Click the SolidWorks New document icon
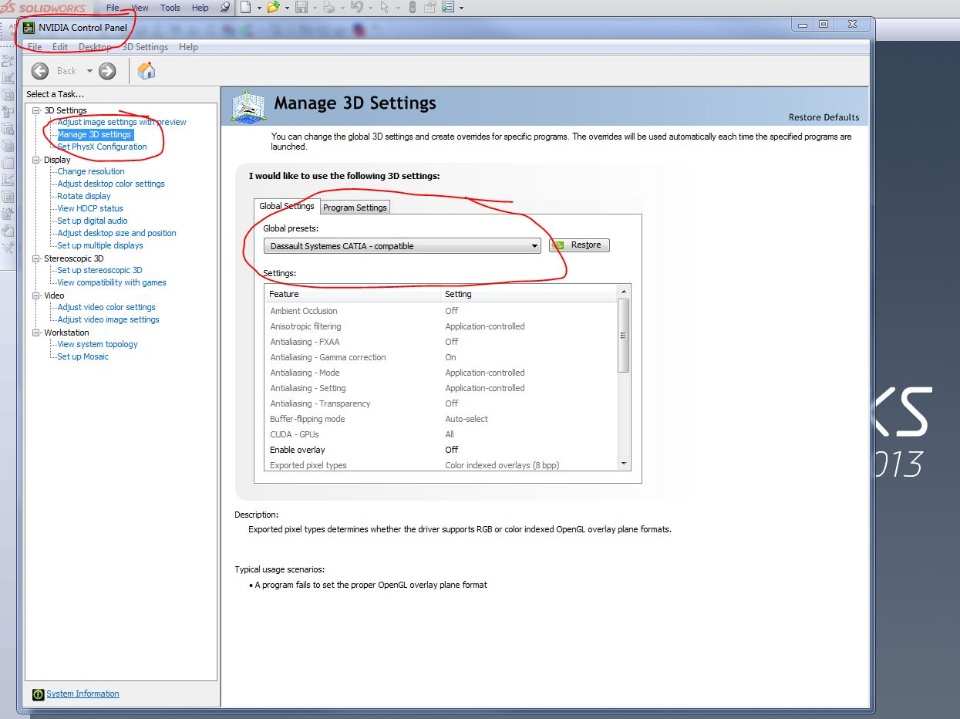This screenshot has width=960, height=719. (x=246, y=7)
